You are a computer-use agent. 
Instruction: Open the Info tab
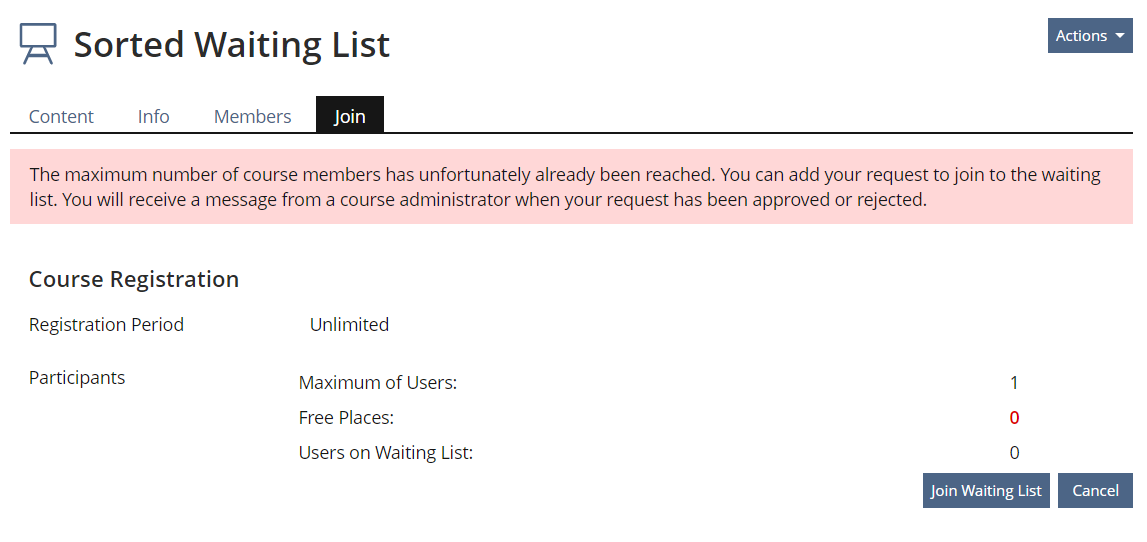click(153, 116)
